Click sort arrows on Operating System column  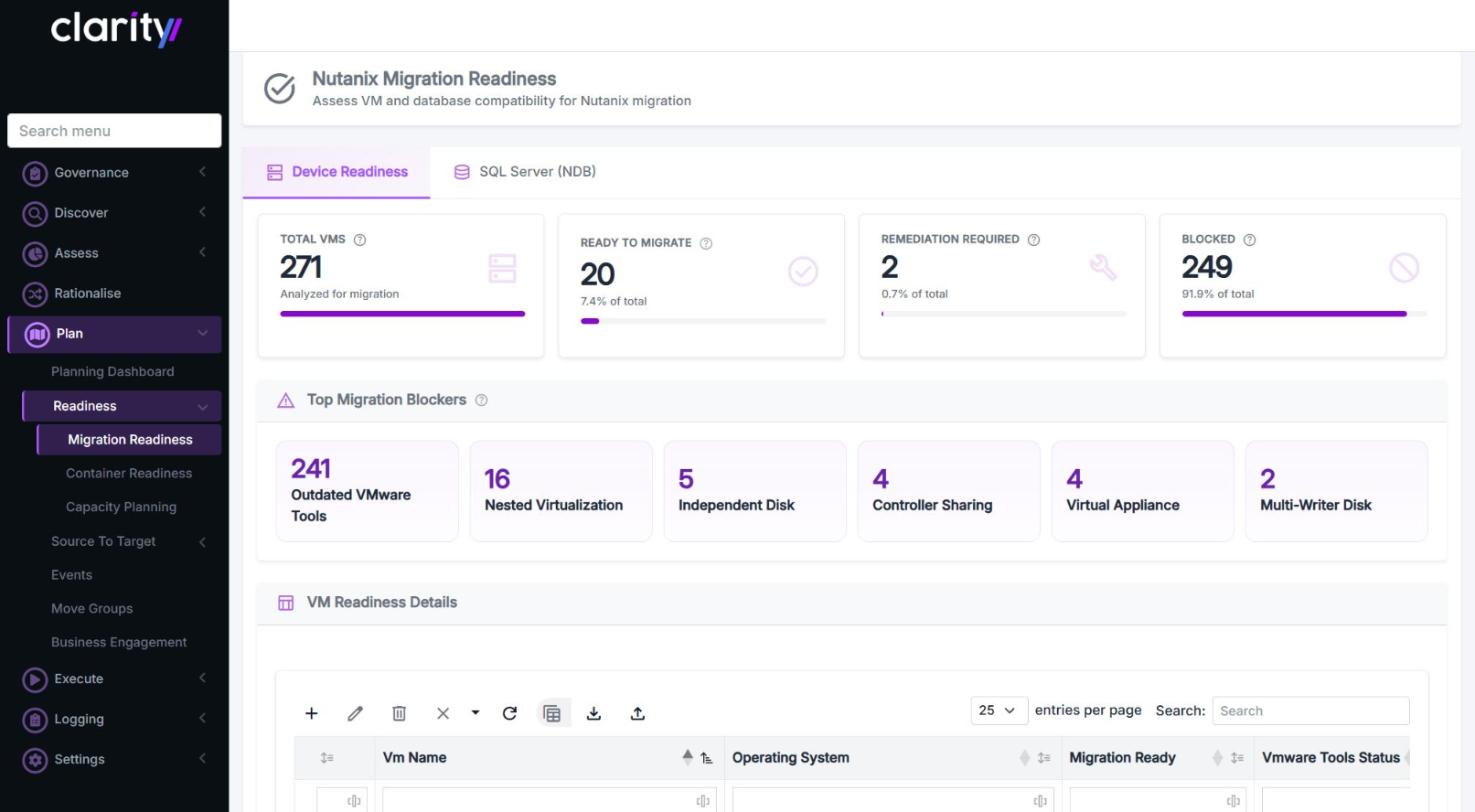click(1024, 758)
